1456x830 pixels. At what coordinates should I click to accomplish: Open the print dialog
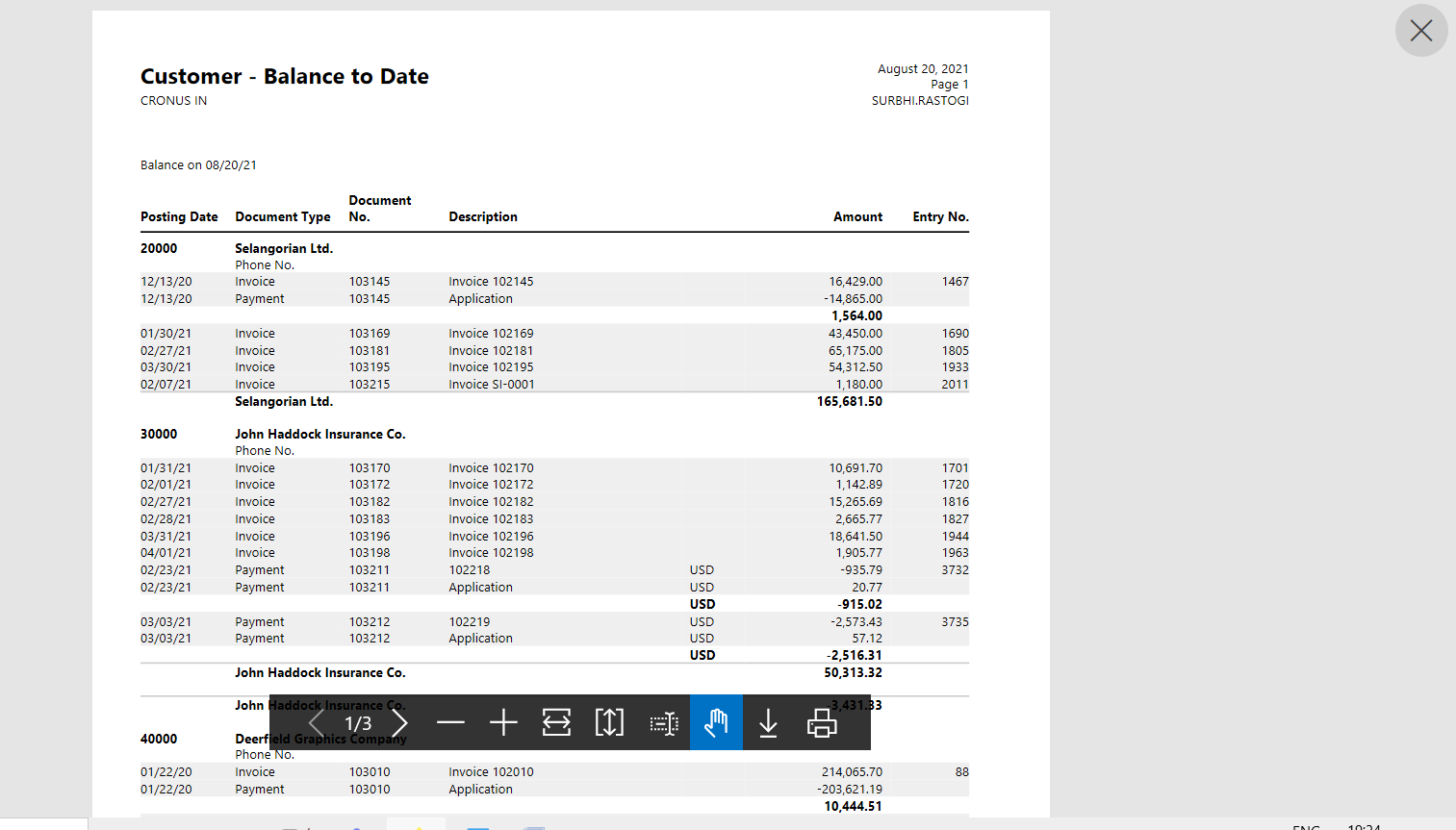[x=821, y=722]
